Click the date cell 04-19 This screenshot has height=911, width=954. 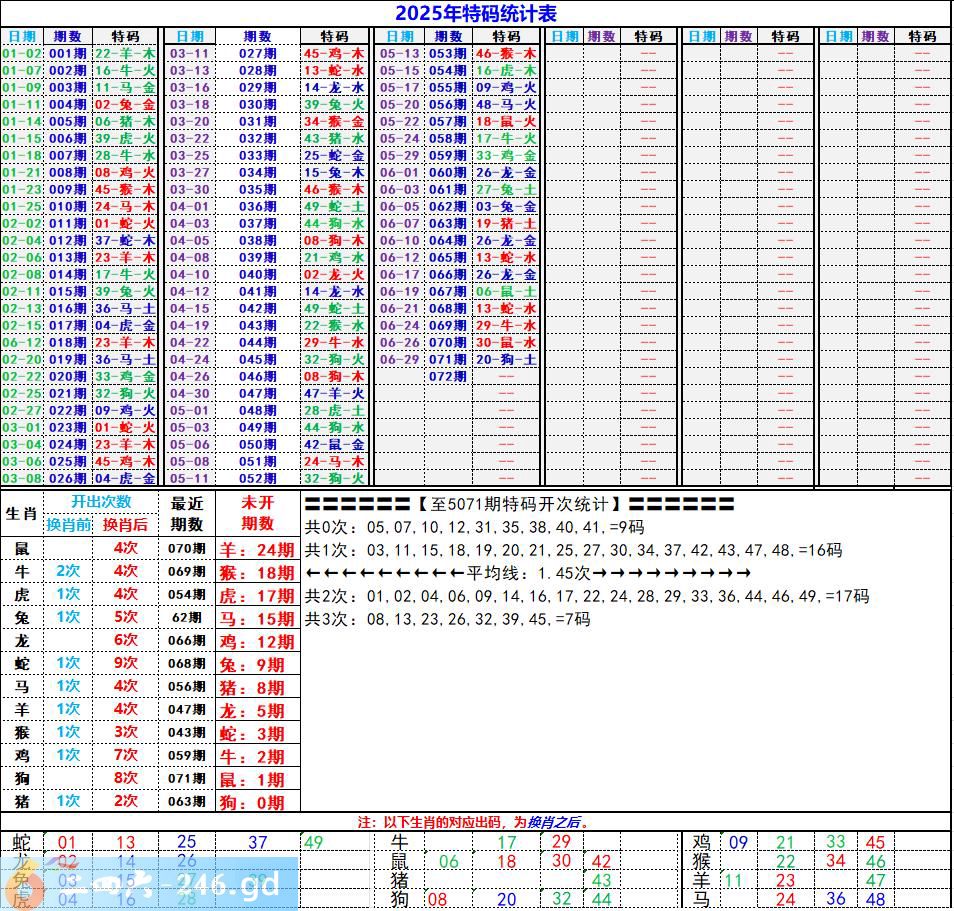[189, 326]
